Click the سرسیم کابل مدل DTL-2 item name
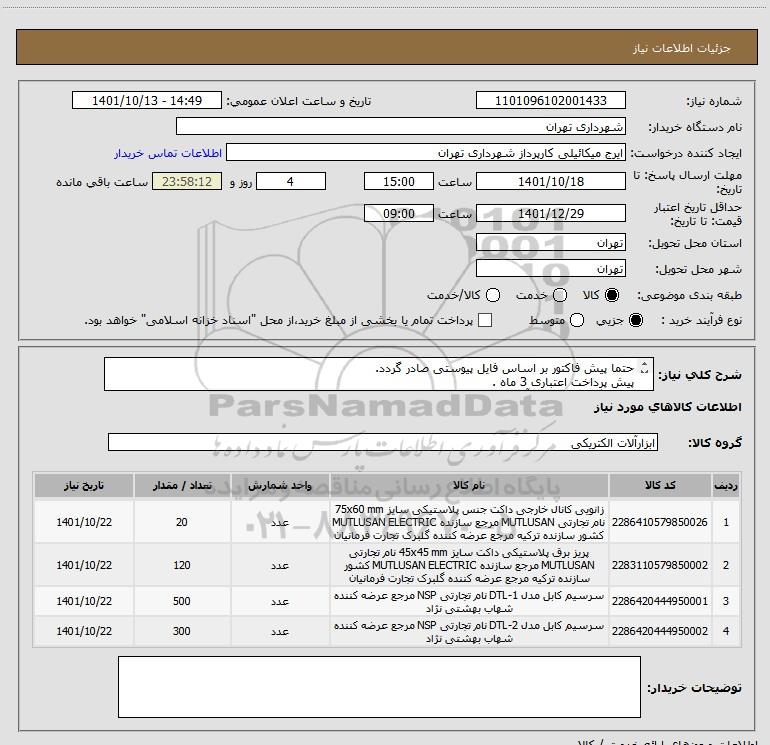The image size is (770, 745). pyautogui.click(x=468, y=632)
